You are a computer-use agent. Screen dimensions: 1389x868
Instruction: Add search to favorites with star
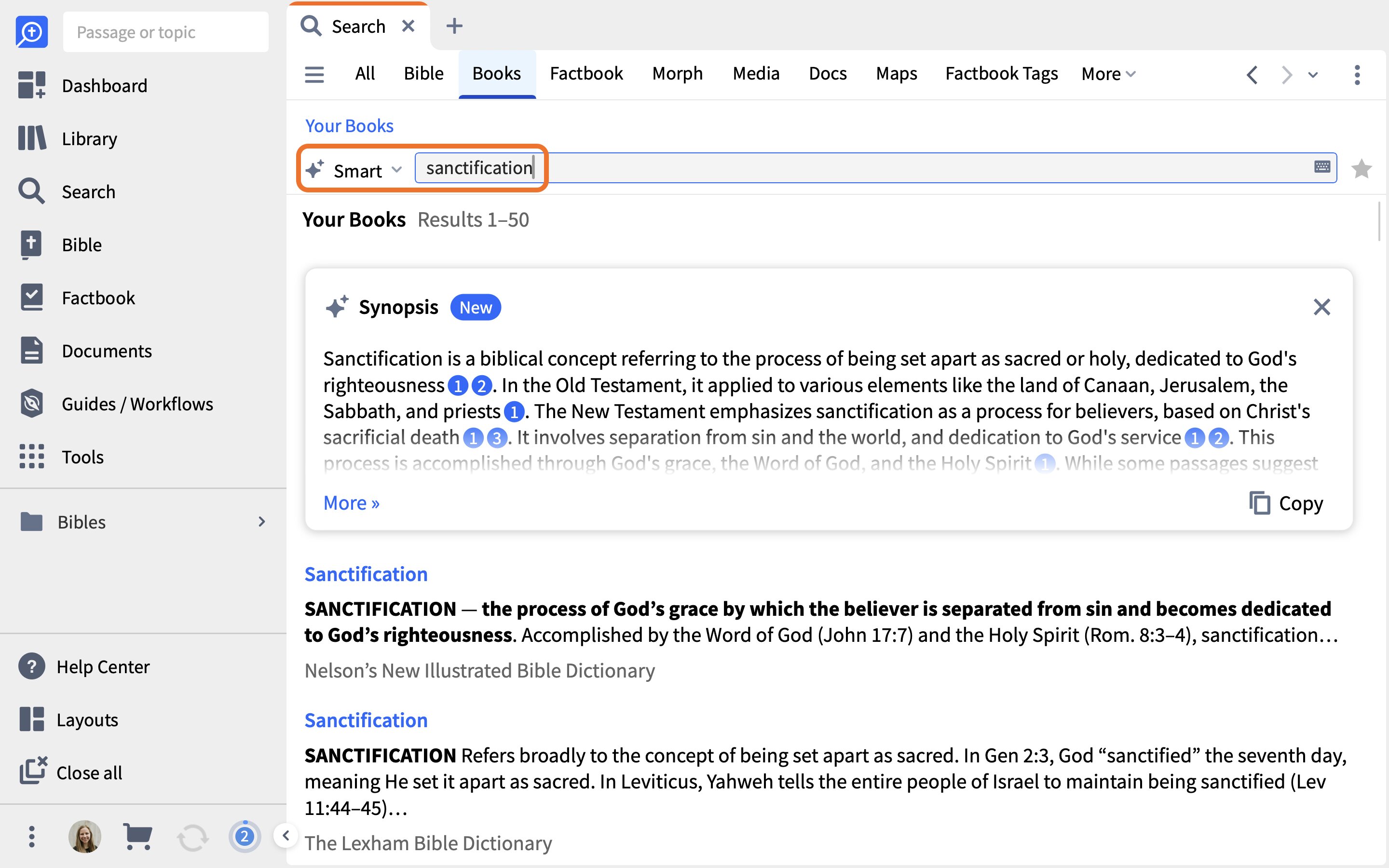[x=1362, y=169]
